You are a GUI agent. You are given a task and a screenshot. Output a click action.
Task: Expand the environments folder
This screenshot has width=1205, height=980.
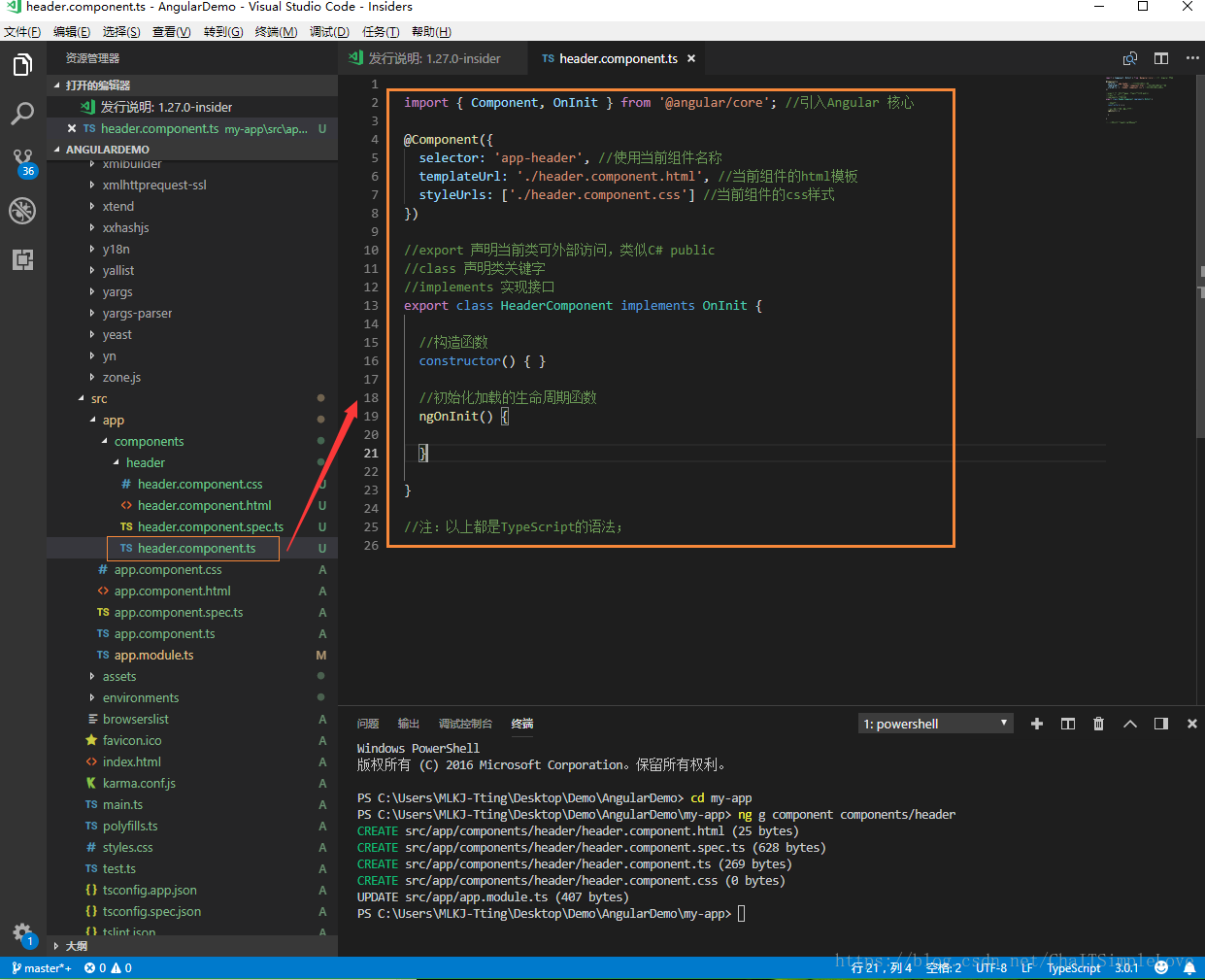click(192, 698)
